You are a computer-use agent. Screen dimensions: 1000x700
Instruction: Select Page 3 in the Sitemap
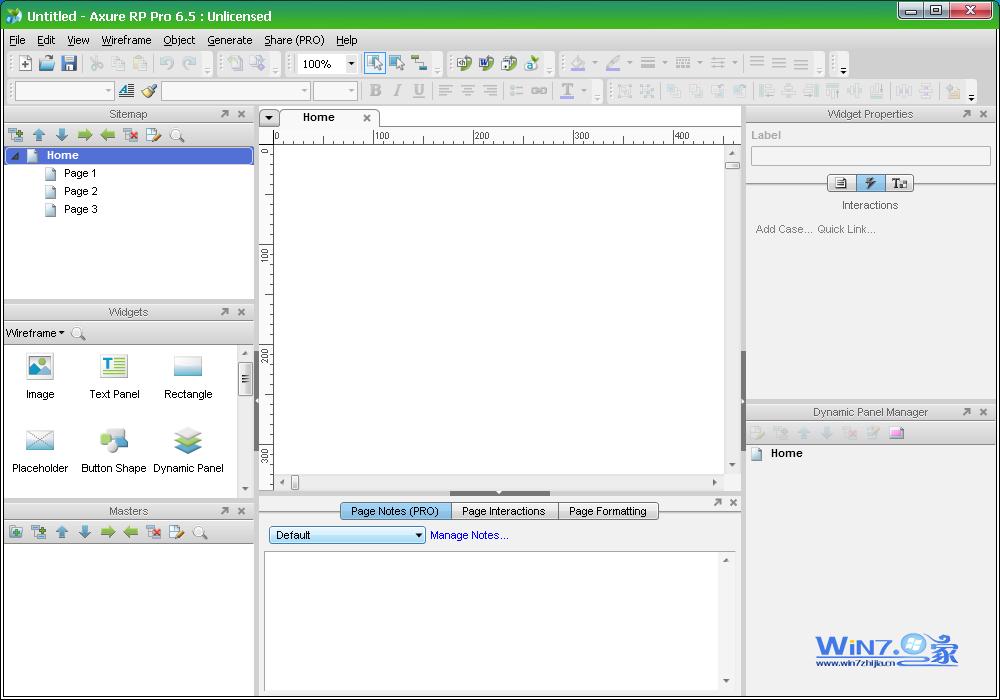(80, 209)
